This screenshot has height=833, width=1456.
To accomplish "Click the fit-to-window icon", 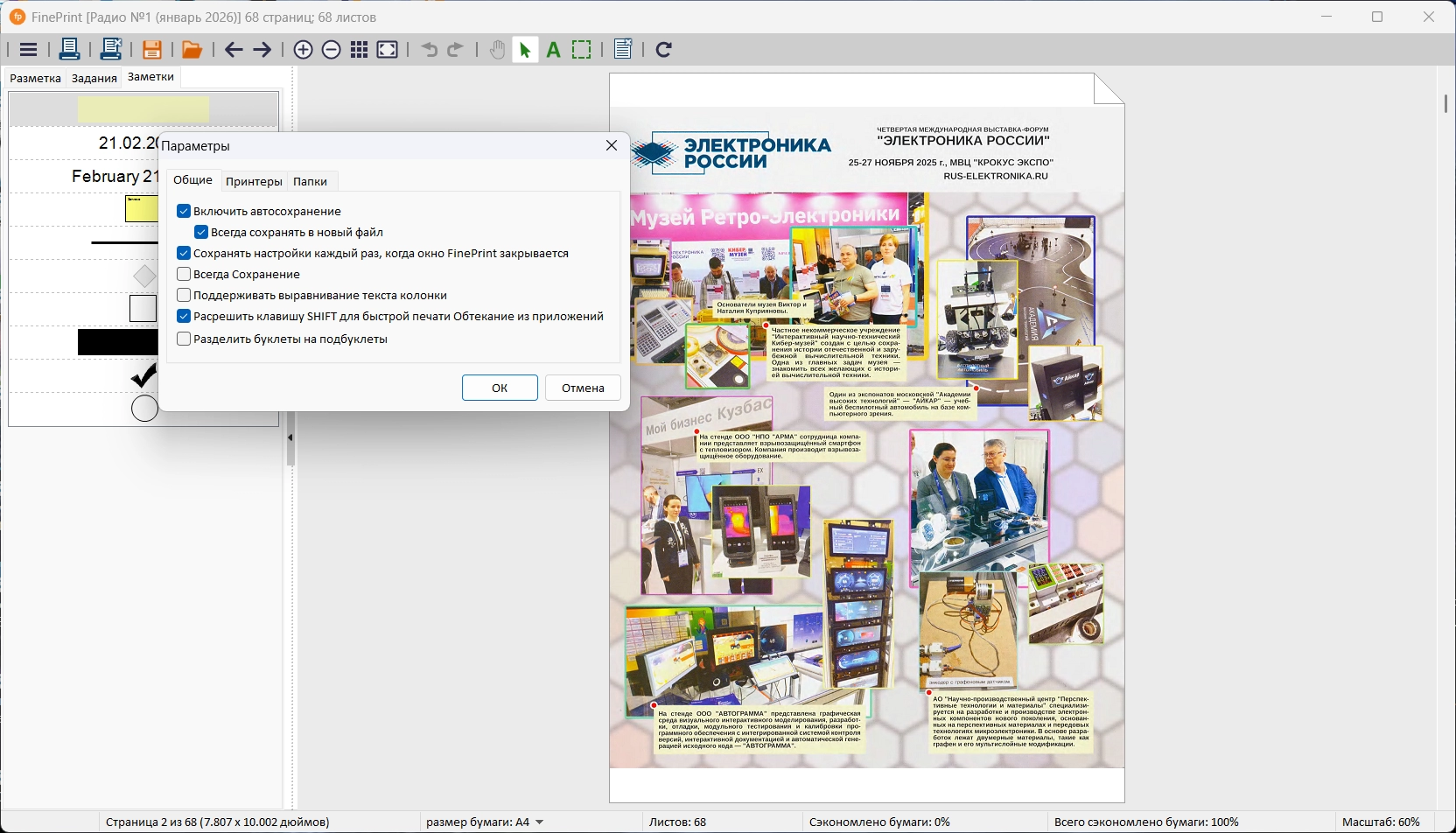I will pyautogui.click(x=388, y=50).
